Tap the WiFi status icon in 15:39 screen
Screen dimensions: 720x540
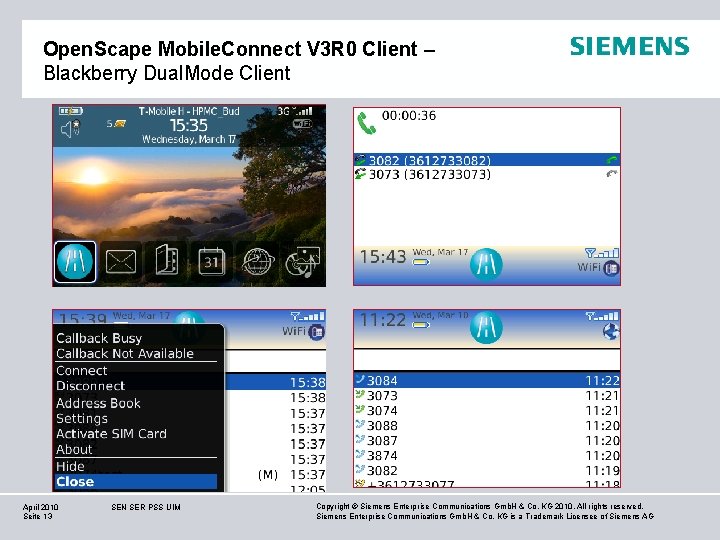tap(303, 331)
